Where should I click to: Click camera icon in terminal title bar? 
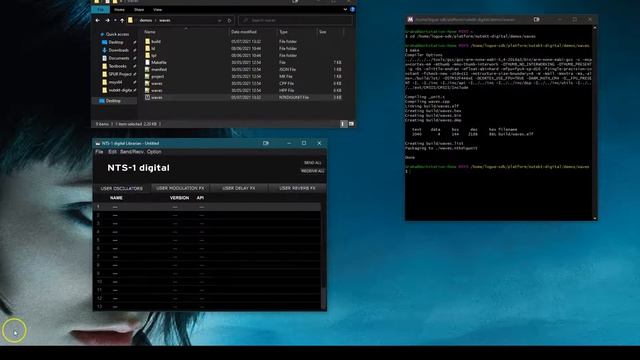tap(537, 20)
